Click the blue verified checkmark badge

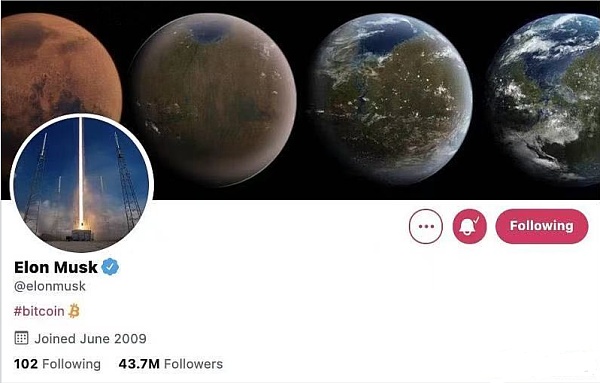pos(110,267)
